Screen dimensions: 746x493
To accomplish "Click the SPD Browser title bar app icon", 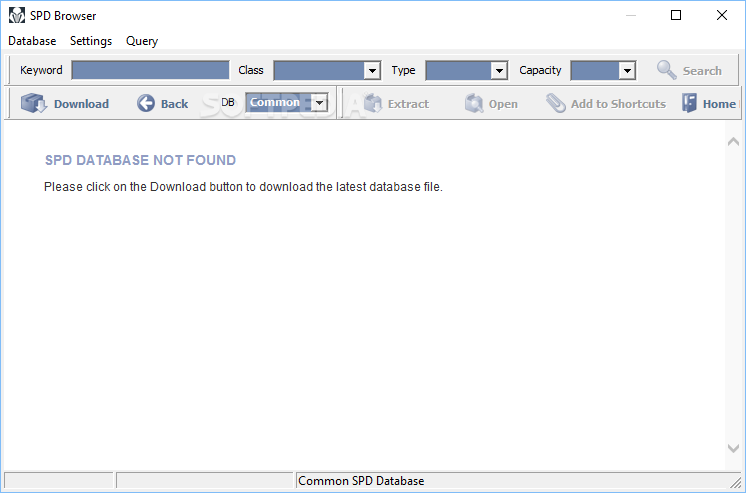I will (x=17, y=16).
